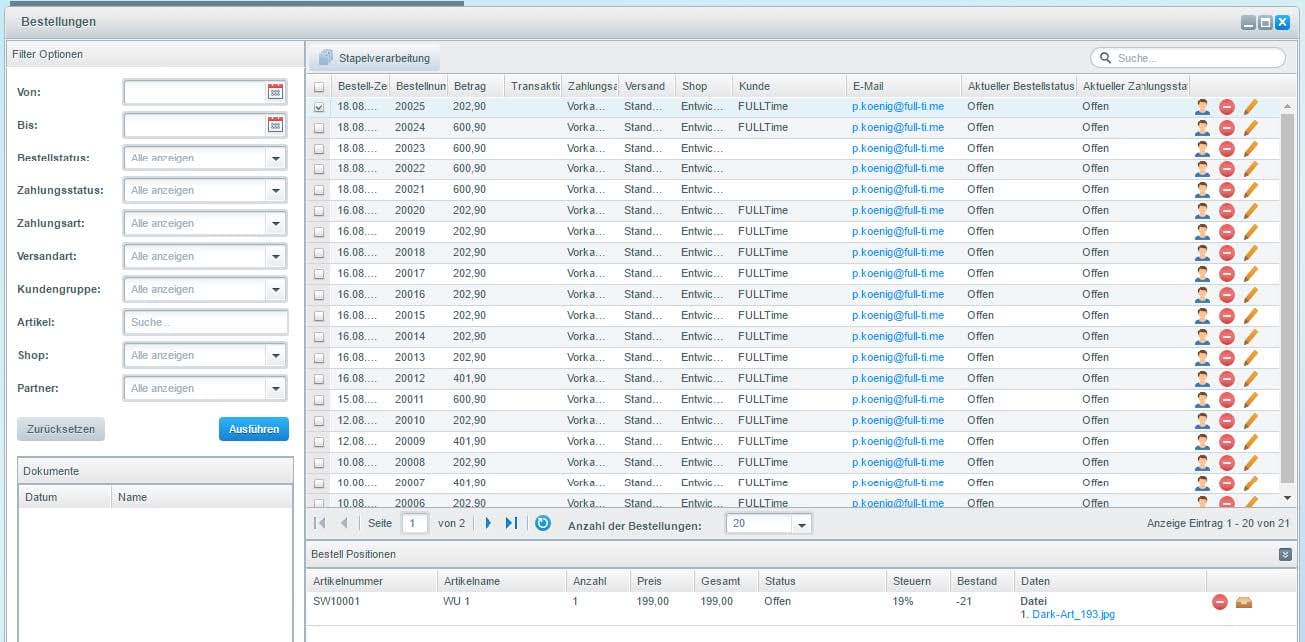Open the Bestellstatus filter dropdown
The image size is (1305, 642).
point(276,158)
